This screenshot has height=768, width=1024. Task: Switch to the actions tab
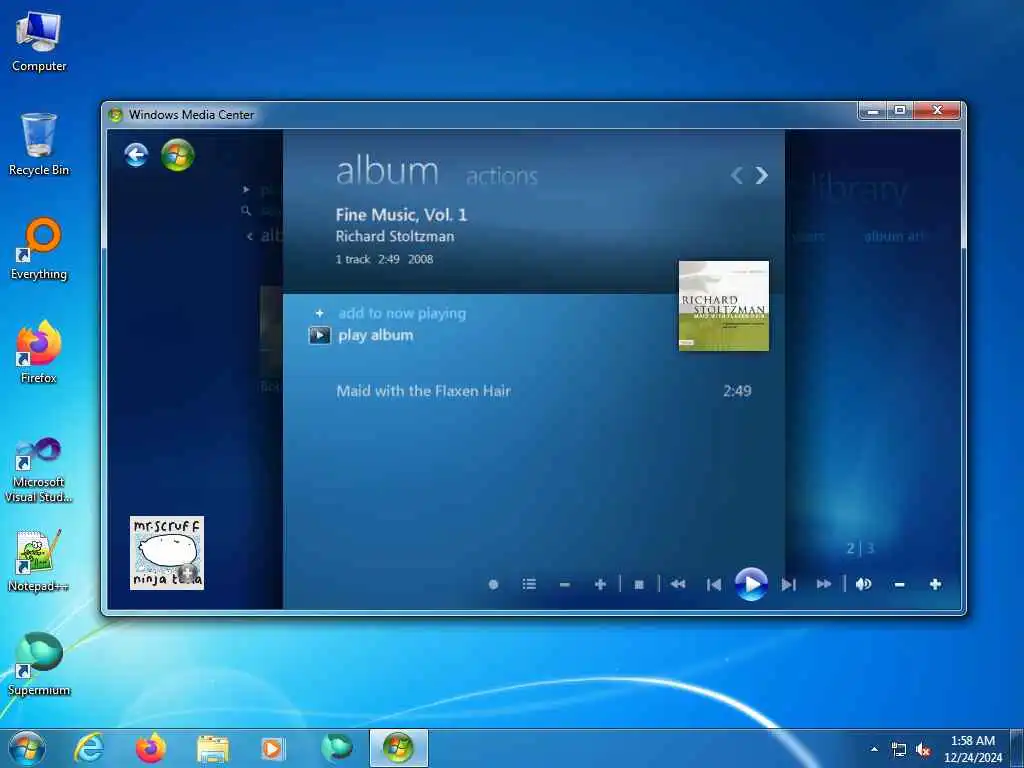point(502,176)
